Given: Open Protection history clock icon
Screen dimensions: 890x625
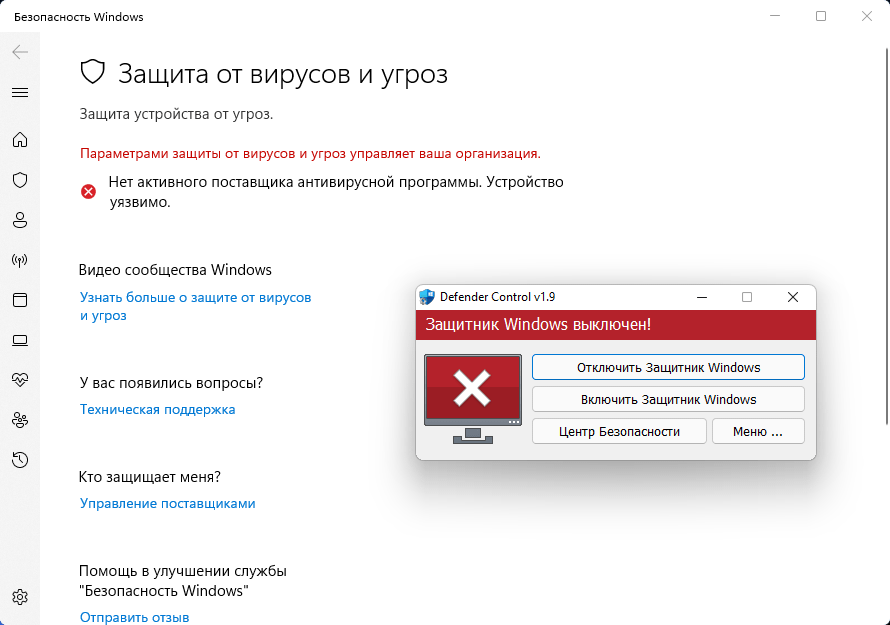Looking at the screenshot, I should pos(20,460).
